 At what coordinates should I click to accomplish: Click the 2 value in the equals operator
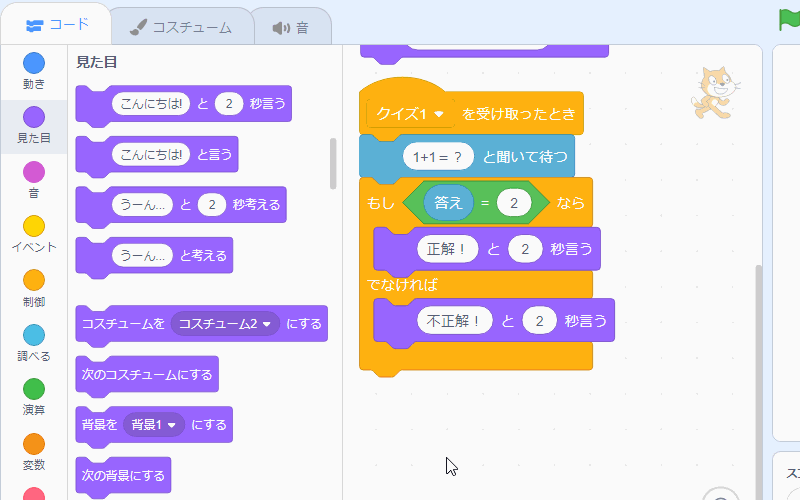click(514, 203)
